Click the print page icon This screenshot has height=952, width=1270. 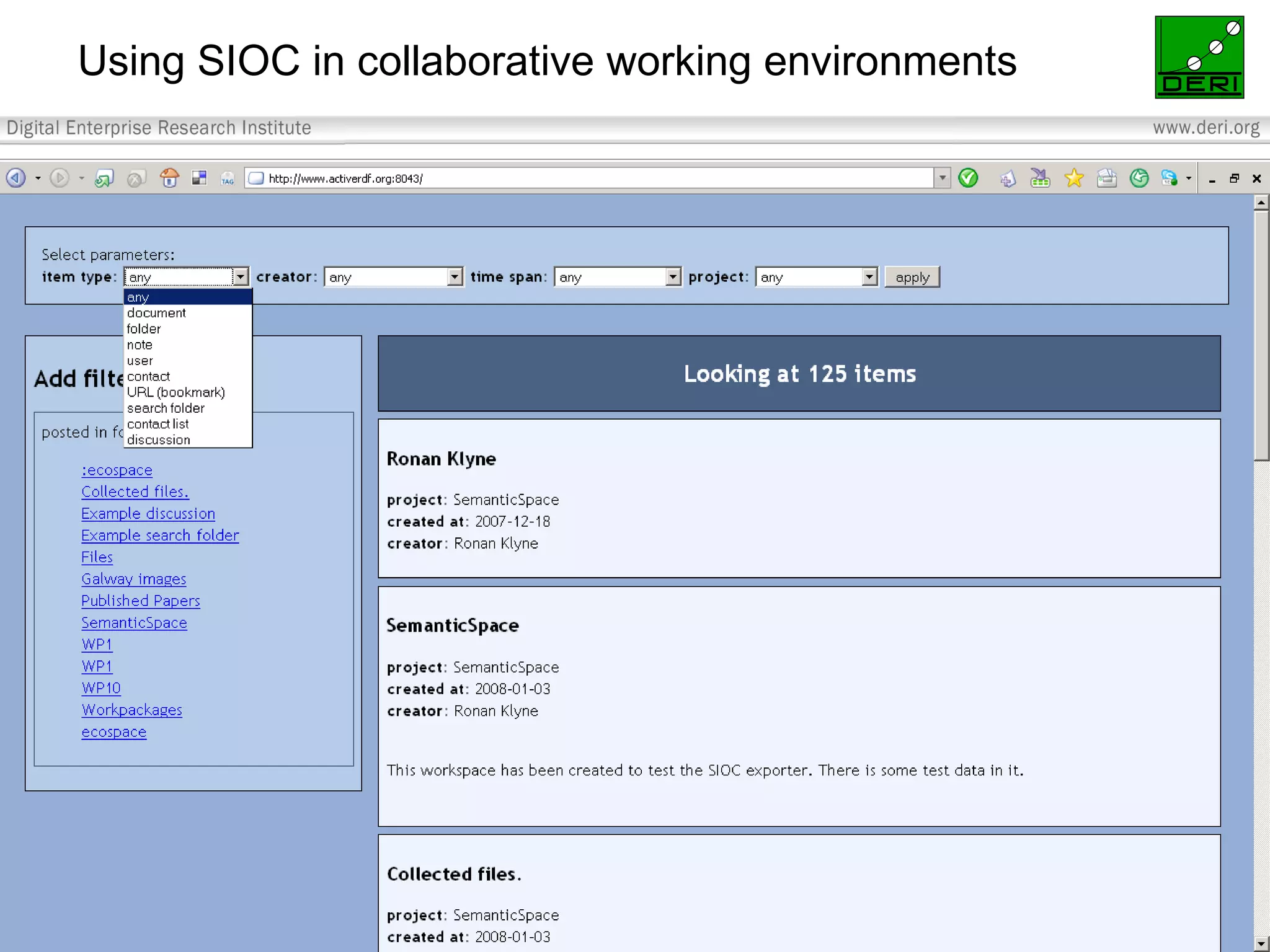click(1107, 178)
